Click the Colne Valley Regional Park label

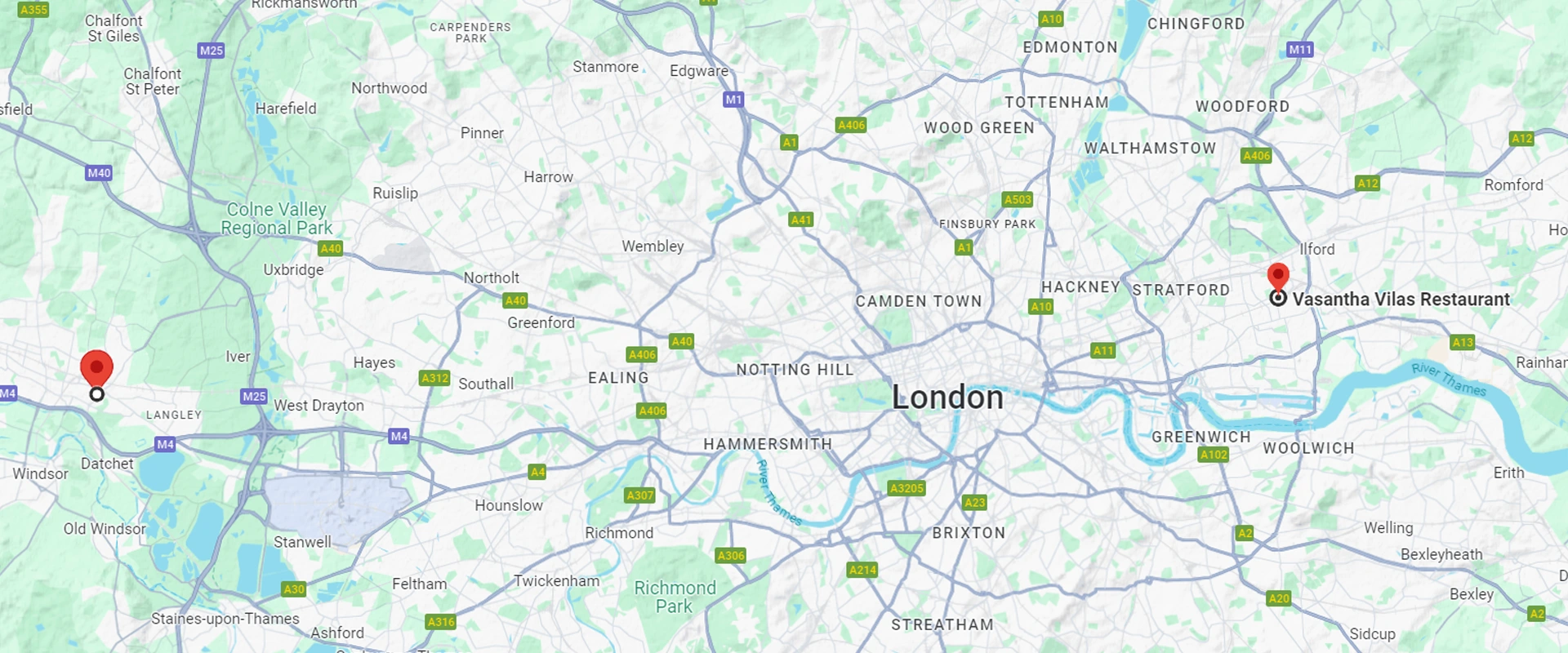point(277,219)
